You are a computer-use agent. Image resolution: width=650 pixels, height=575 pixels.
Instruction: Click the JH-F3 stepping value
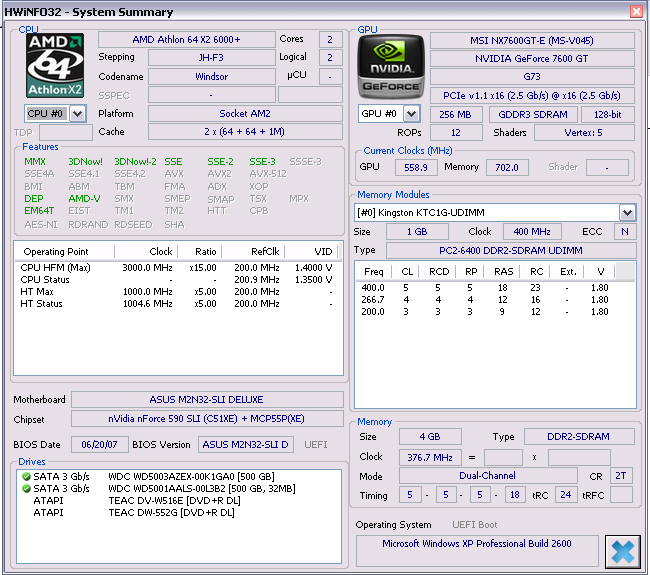click(x=211, y=58)
